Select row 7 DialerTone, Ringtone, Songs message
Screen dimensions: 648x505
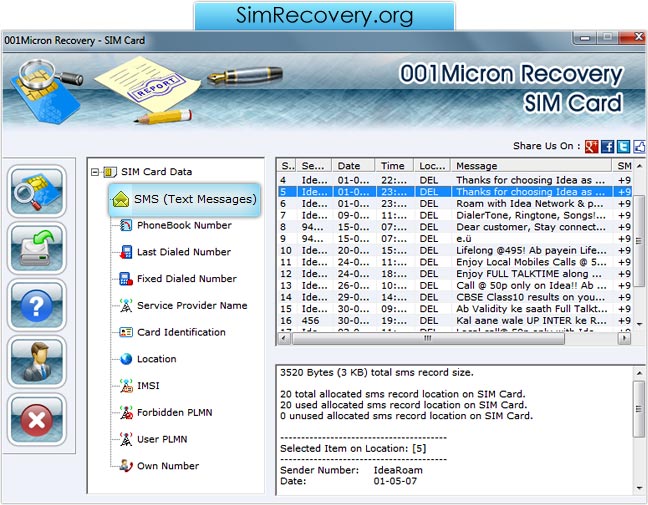[x=455, y=215]
